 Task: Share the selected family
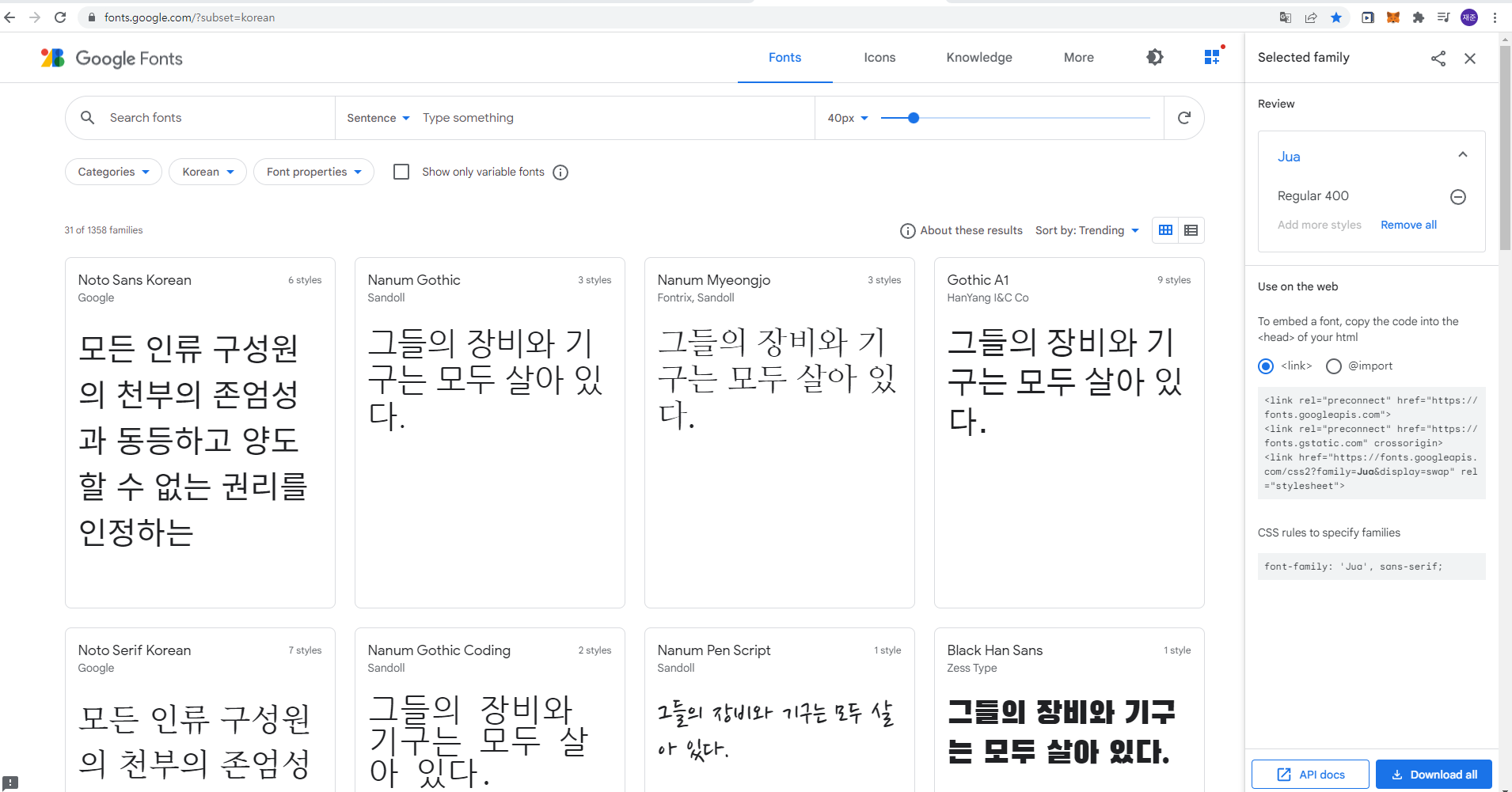[1438, 58]
